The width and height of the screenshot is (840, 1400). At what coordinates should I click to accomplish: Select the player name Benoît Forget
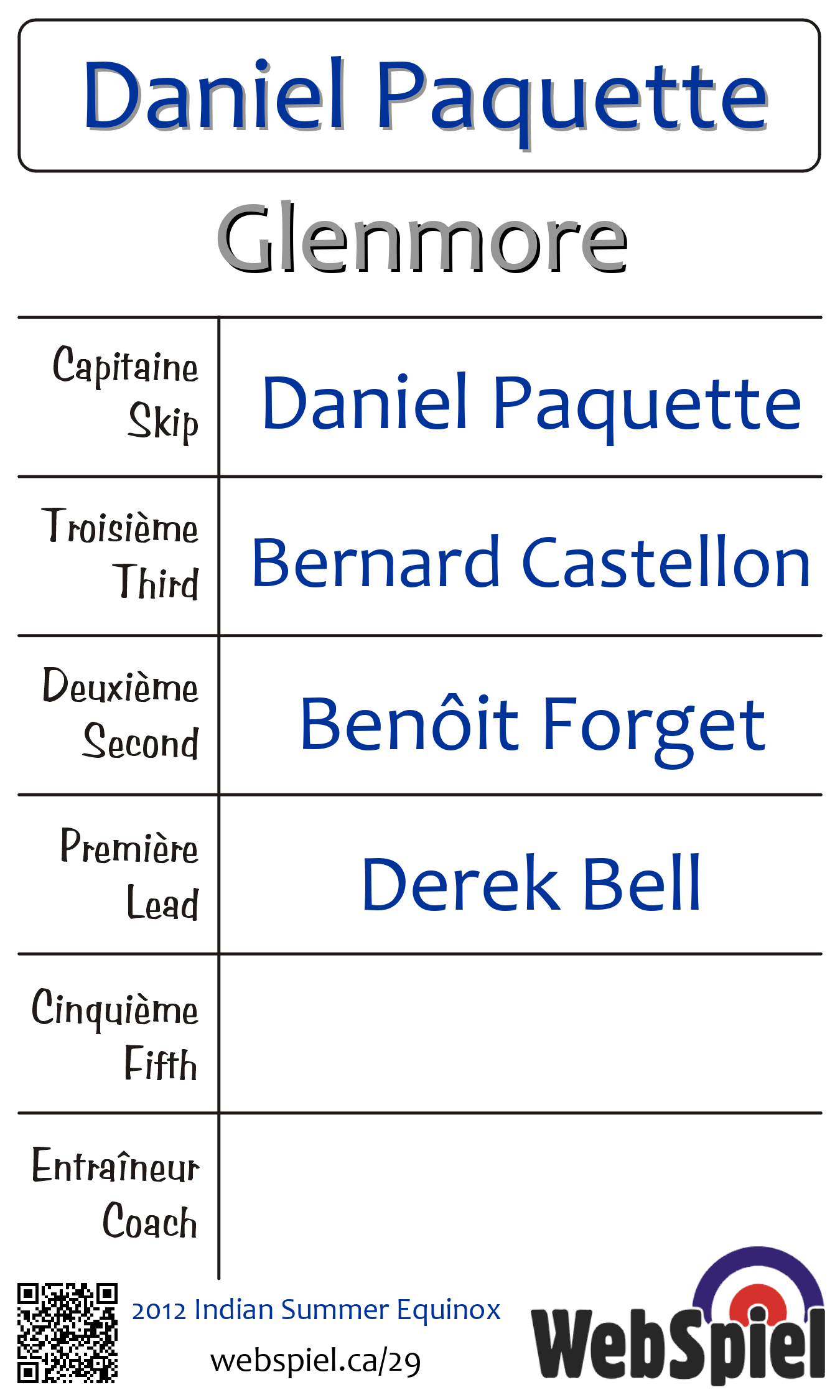(532, 724)
